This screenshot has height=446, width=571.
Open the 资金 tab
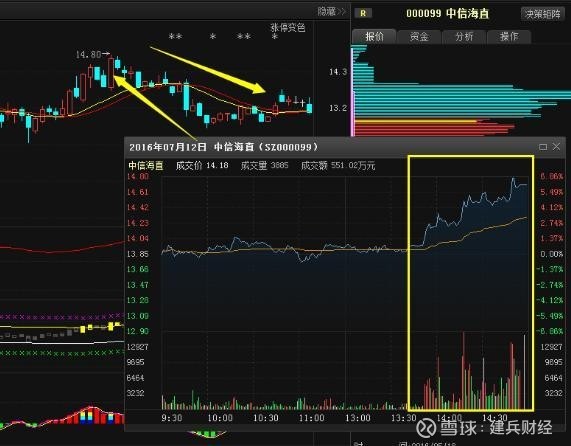(x=419, y=36)
